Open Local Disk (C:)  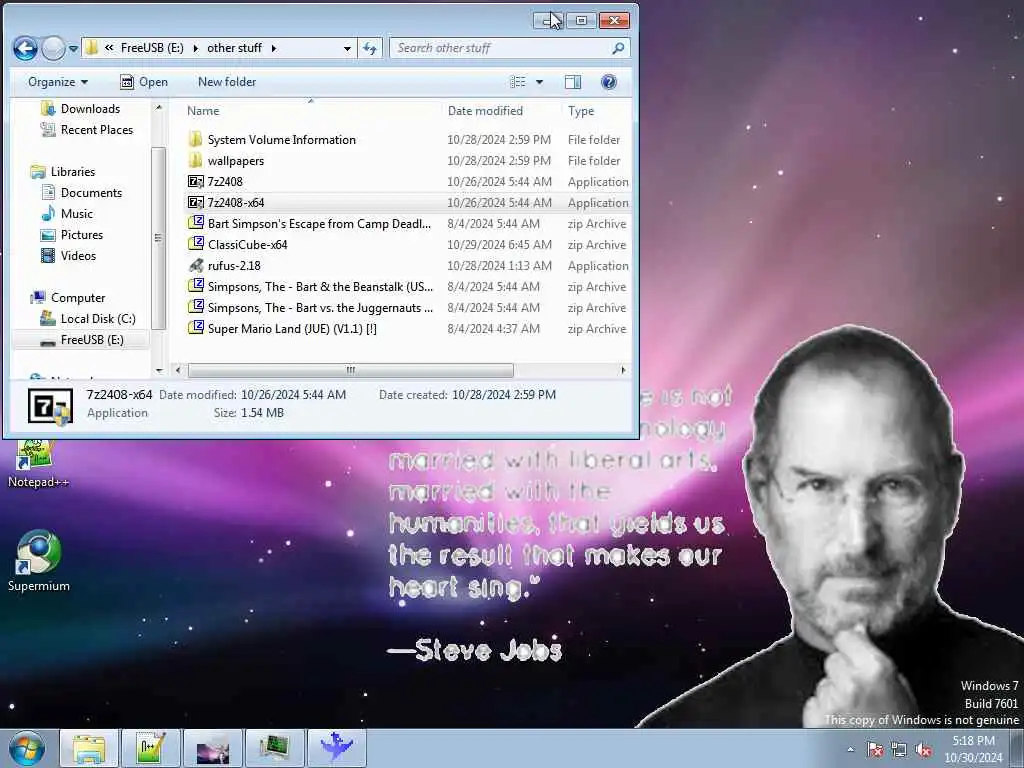pos(98,319)
